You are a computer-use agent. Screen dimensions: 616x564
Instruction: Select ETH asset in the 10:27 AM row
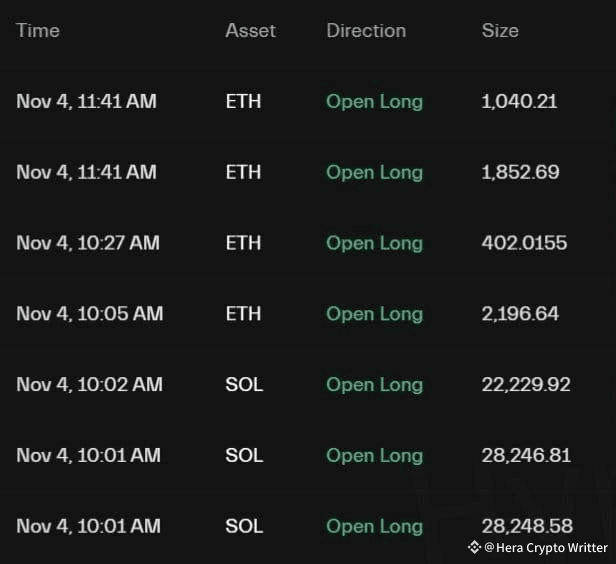[x=243, y=243]
